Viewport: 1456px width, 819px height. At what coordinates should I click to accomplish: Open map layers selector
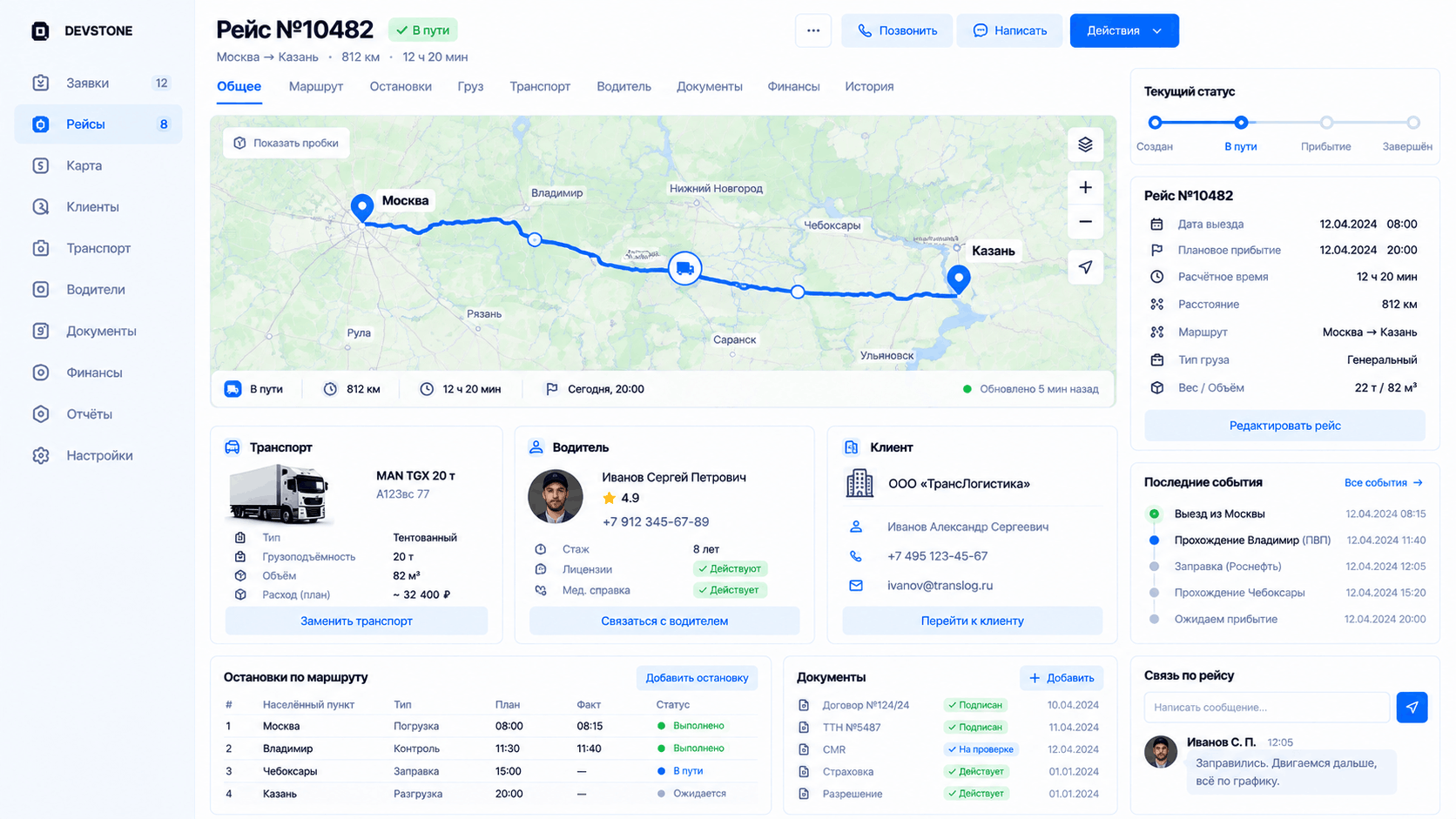tap(1085, 144)
